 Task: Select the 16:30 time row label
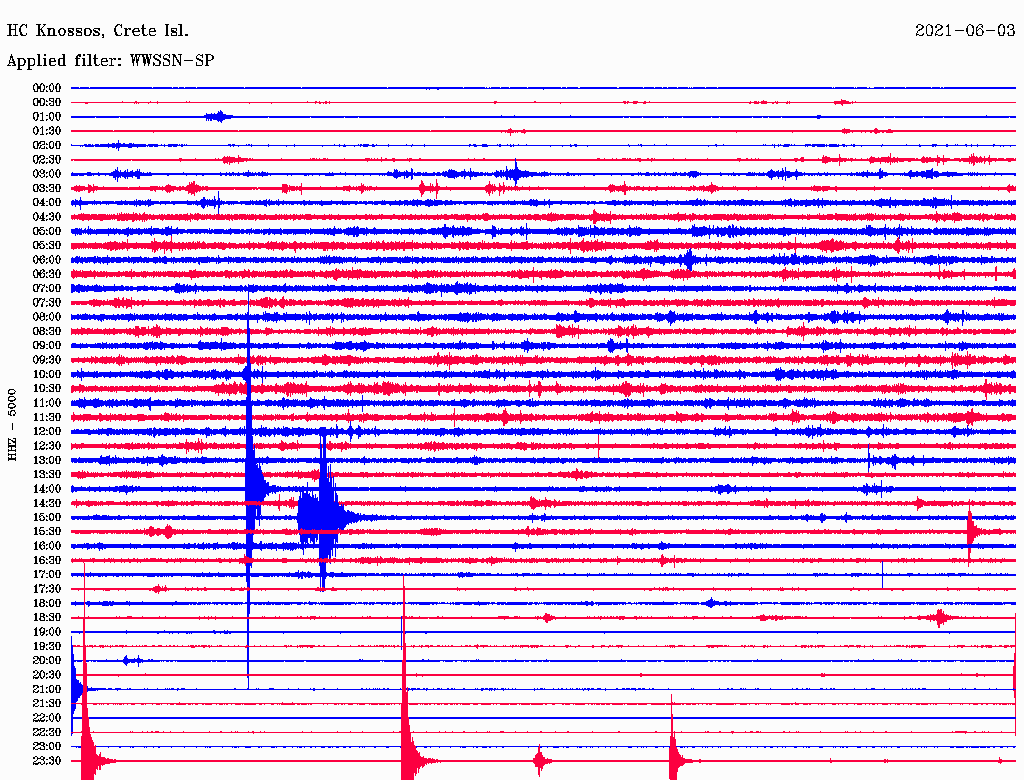[47, 561]
